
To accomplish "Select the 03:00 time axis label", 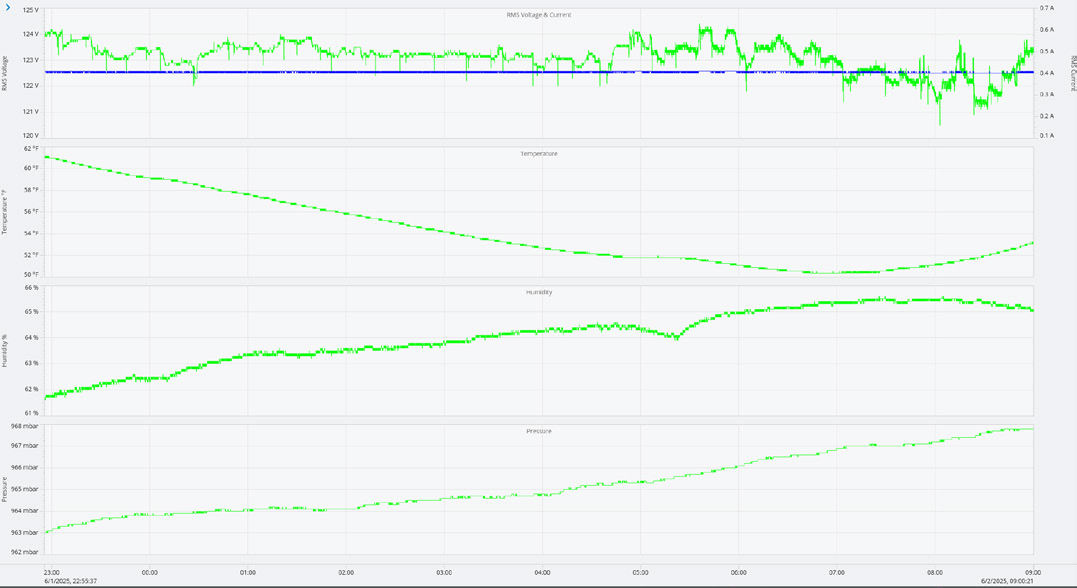I will [444, 573].
